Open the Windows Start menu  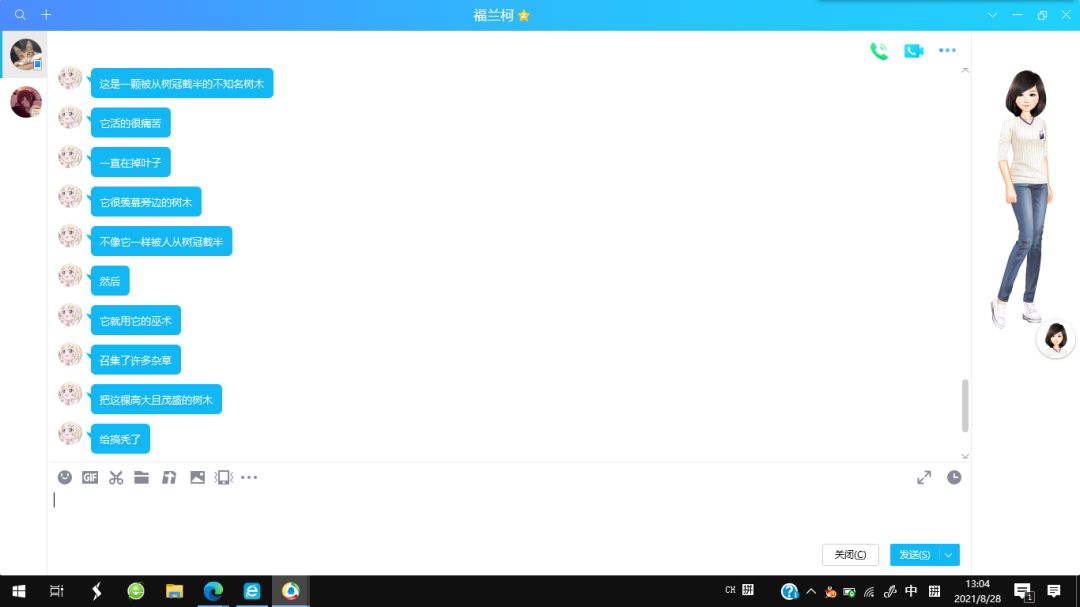19,591
